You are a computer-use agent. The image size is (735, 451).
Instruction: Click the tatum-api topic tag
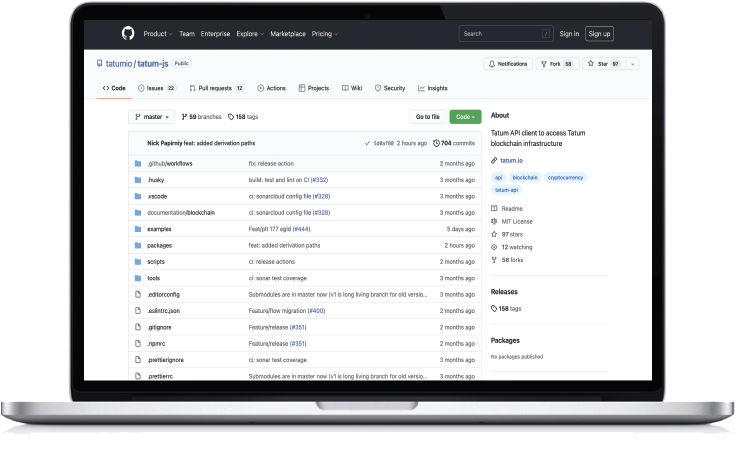click(506, 190)
